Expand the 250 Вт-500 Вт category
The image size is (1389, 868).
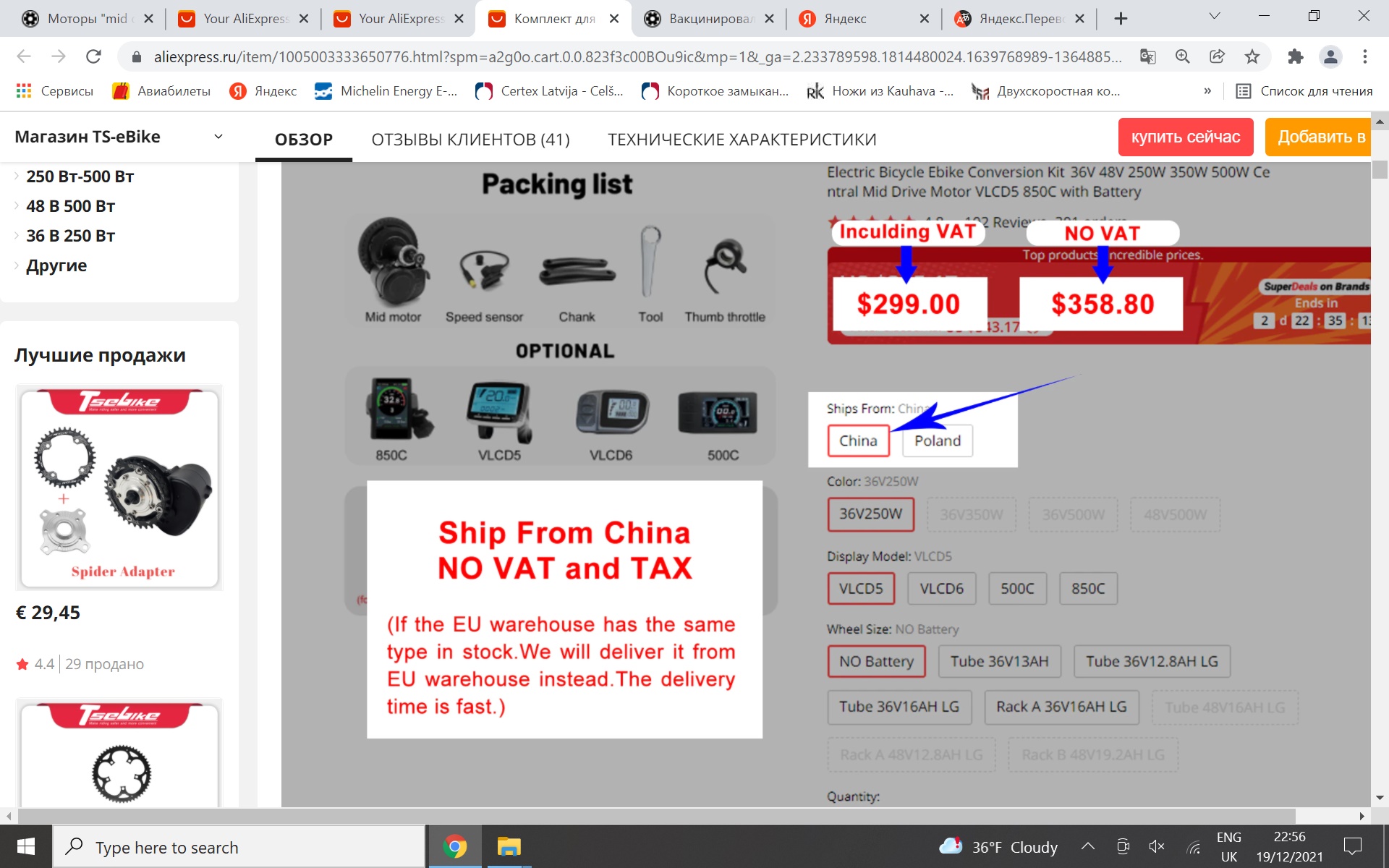(x=80, y=176)
